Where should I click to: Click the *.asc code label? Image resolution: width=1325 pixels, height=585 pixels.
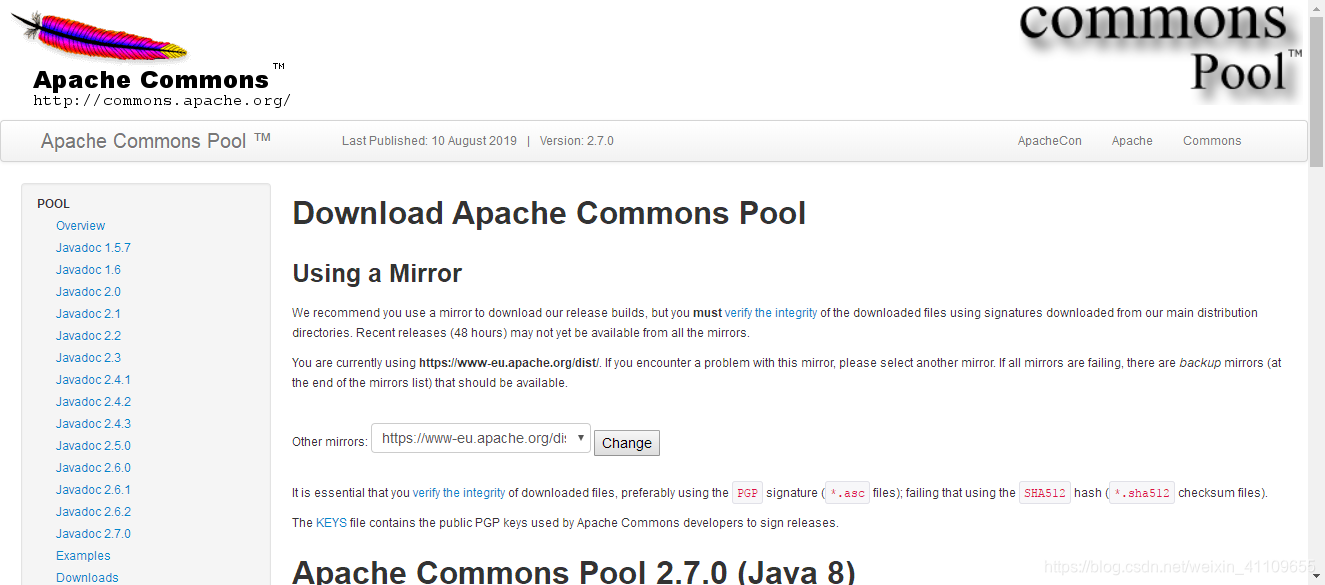[847, 493]
